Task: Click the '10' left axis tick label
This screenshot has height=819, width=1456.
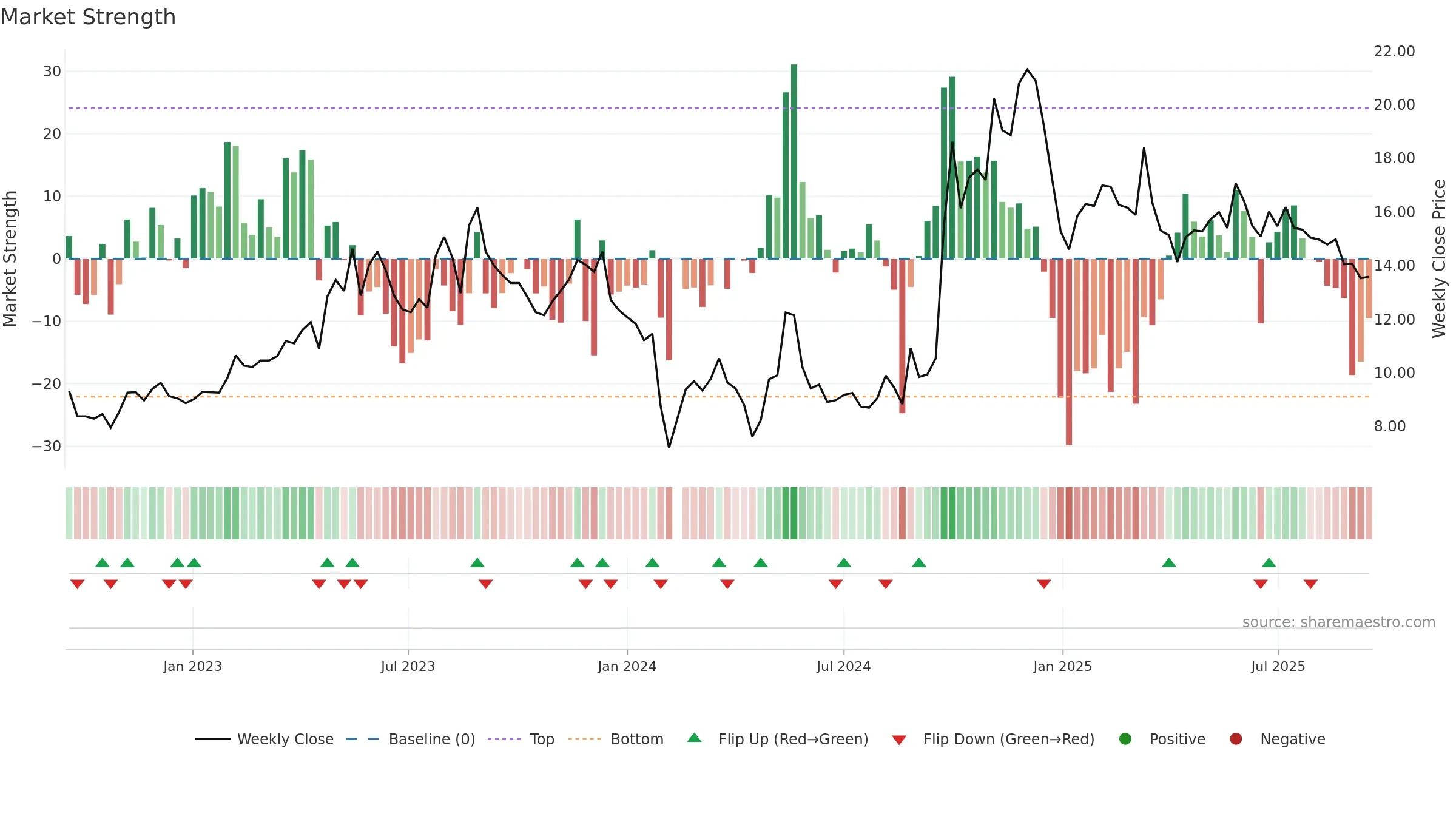Action: point(52,197)
